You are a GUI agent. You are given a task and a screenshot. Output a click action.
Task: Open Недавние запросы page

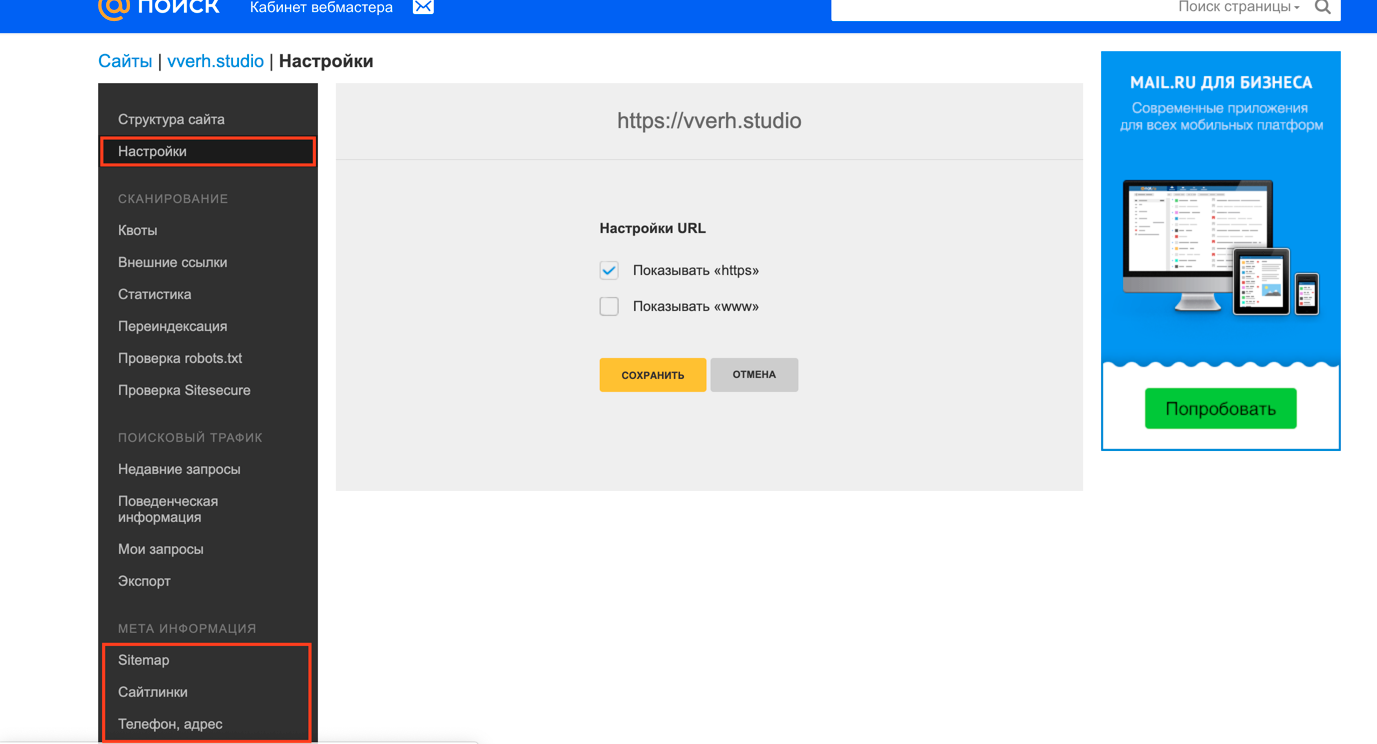pyautogui.click(x=179, y=469)
